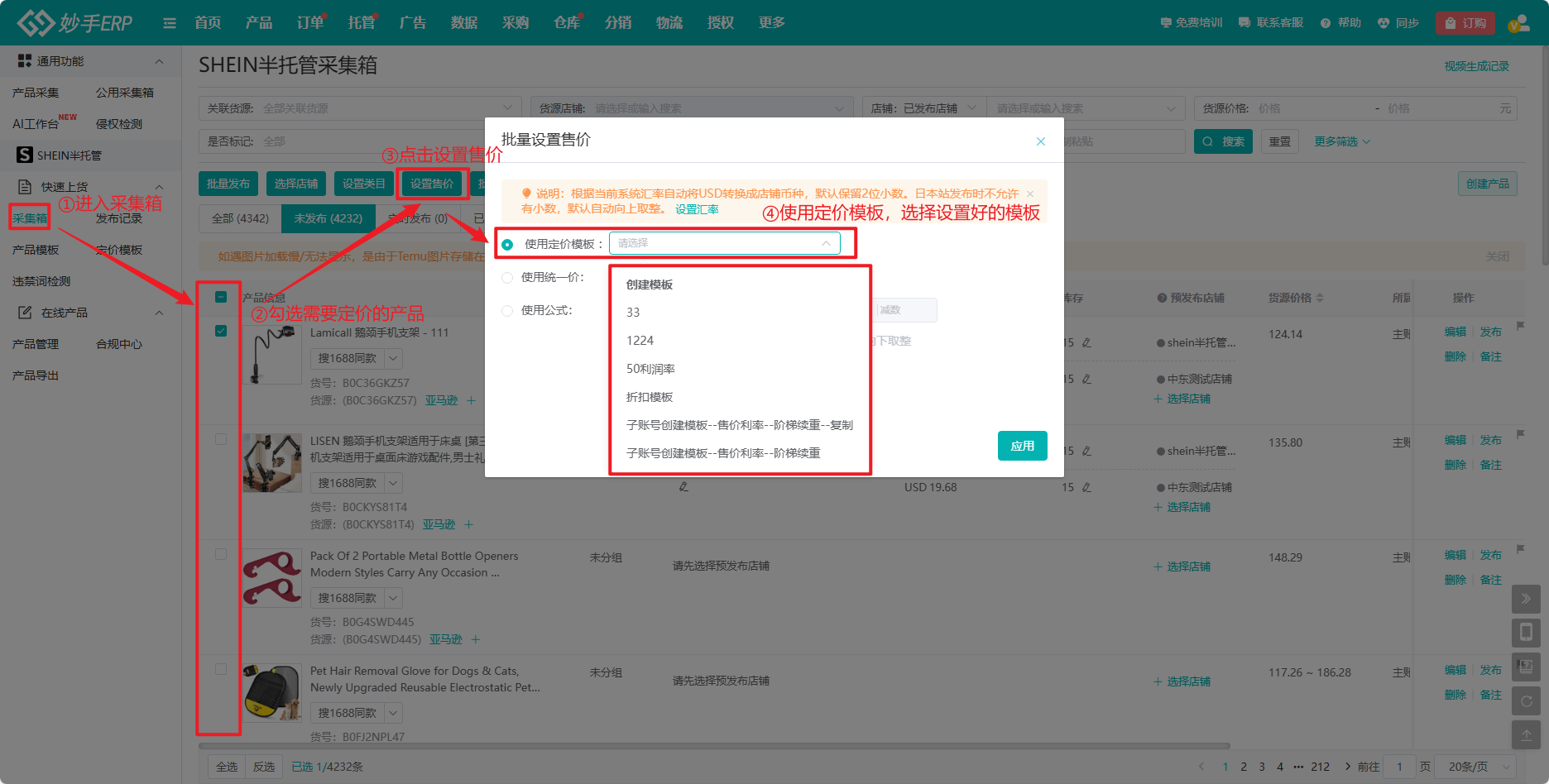Open 帮助 in the top bar

[1341, 23]
